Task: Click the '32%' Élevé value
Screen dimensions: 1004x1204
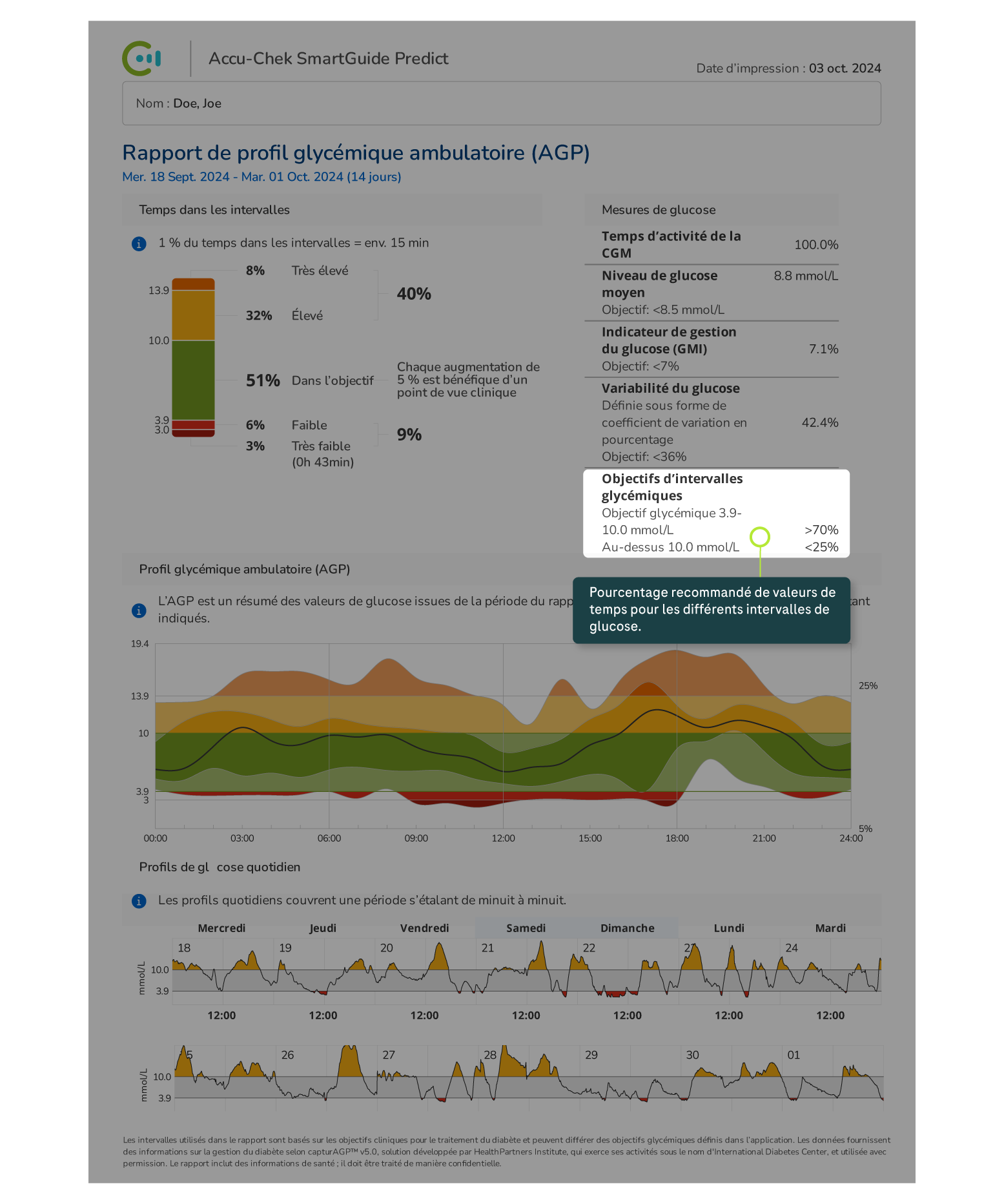Action: click(259, 316)
